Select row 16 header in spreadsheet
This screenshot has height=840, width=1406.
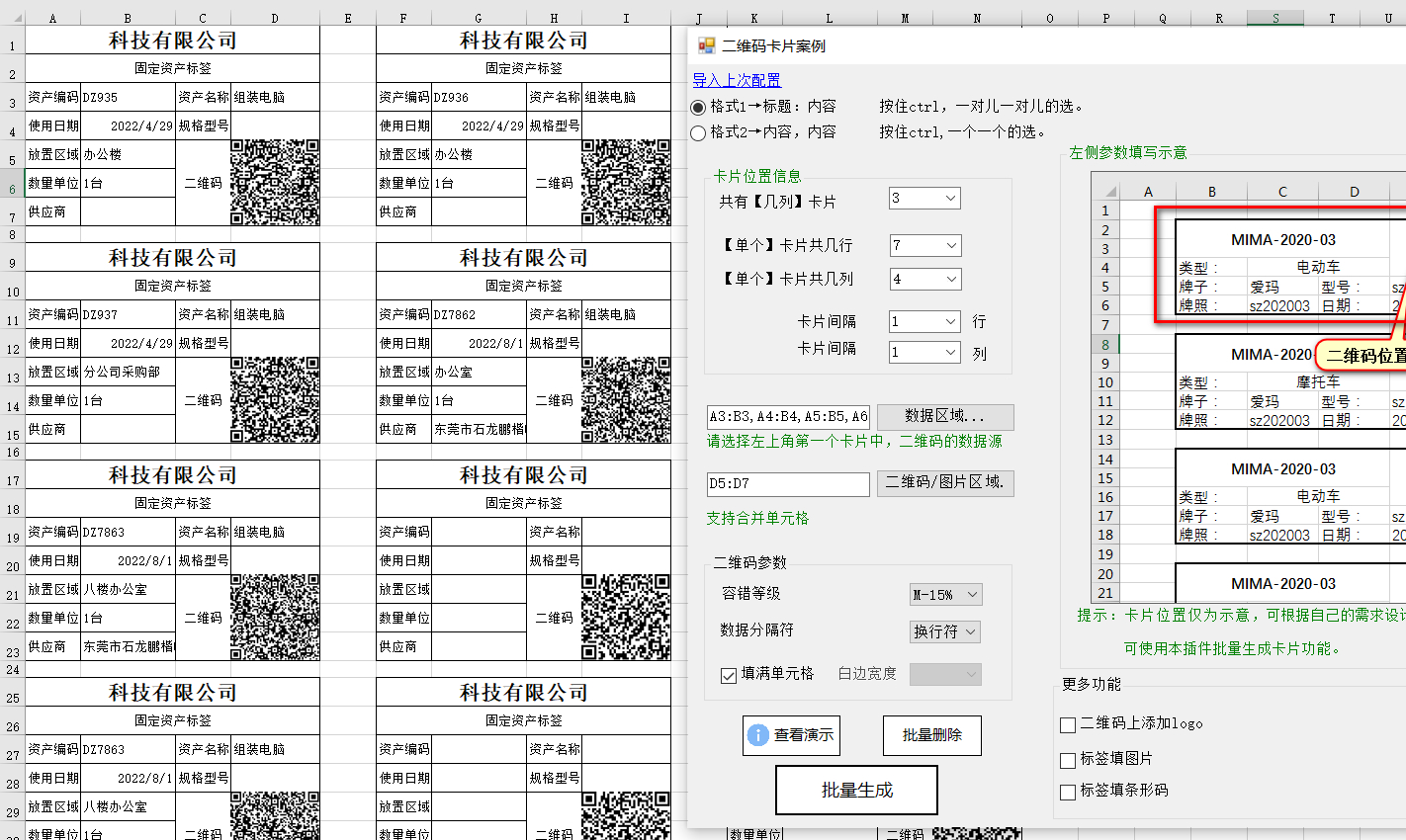[x=12, y=452]
